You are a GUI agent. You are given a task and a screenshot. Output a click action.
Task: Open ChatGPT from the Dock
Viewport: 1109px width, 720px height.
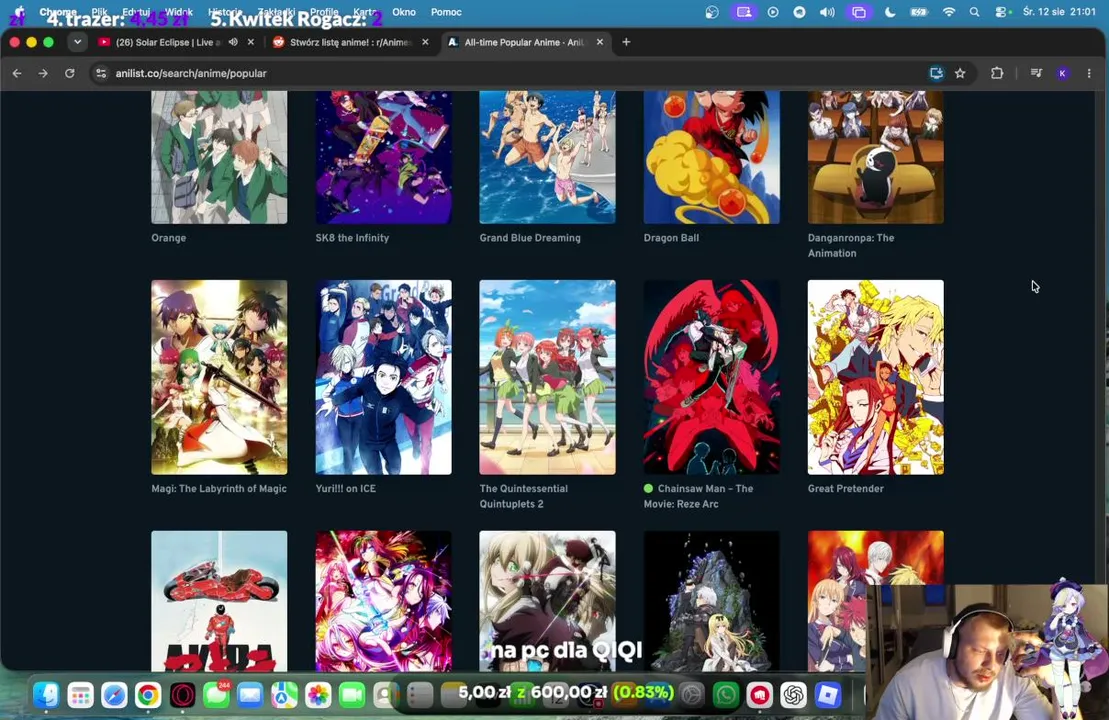(794, 695)
